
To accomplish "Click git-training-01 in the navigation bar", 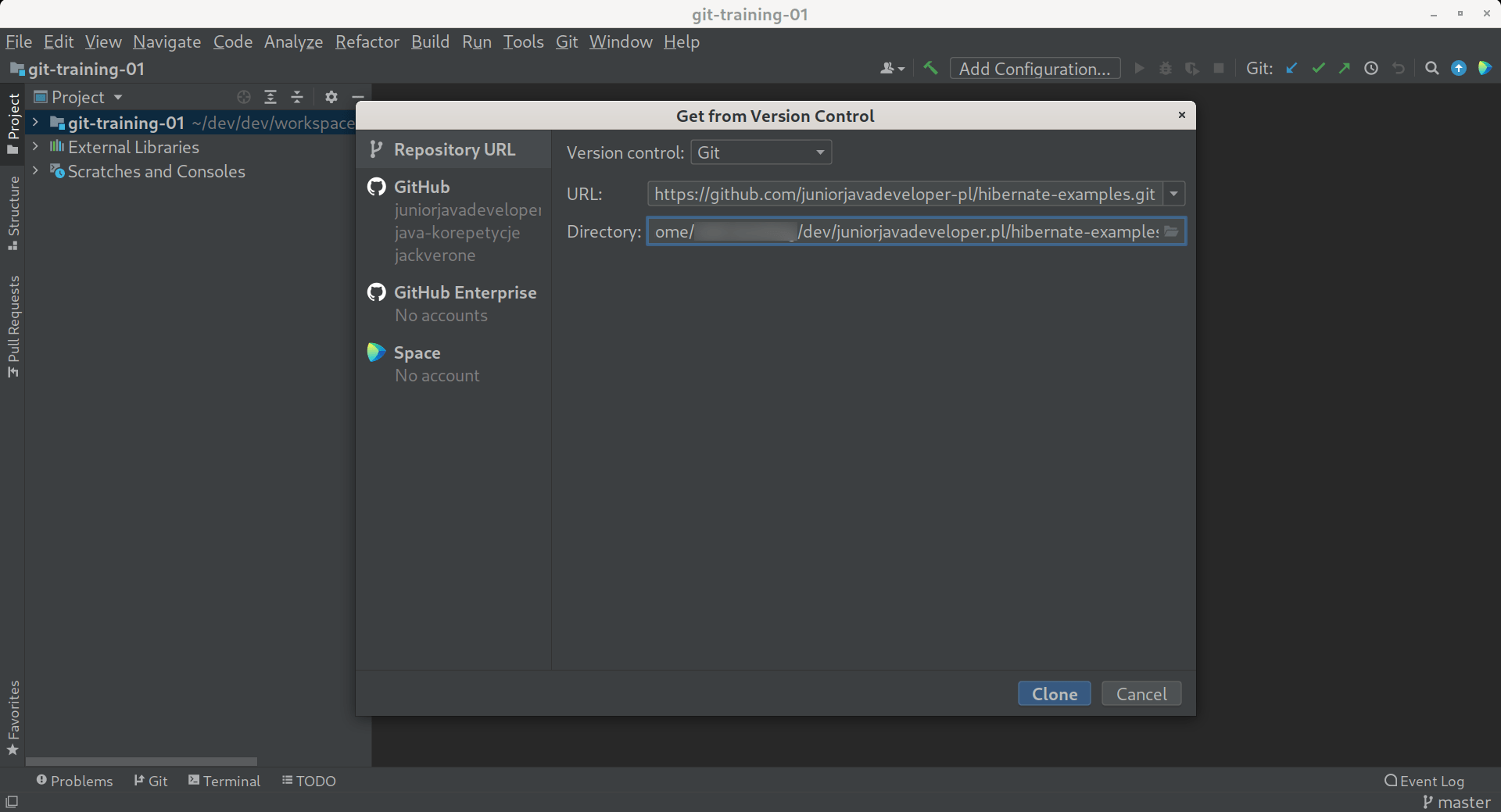I will coord(77,69).
